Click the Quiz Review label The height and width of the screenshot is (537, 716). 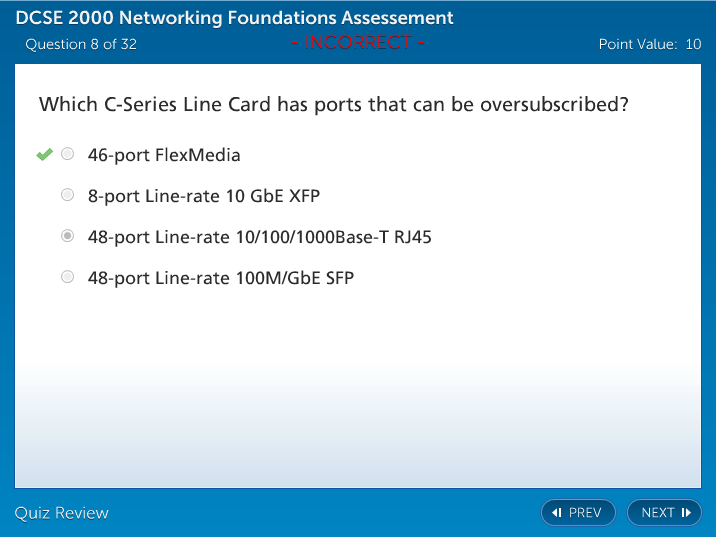[x=62, y=513]
